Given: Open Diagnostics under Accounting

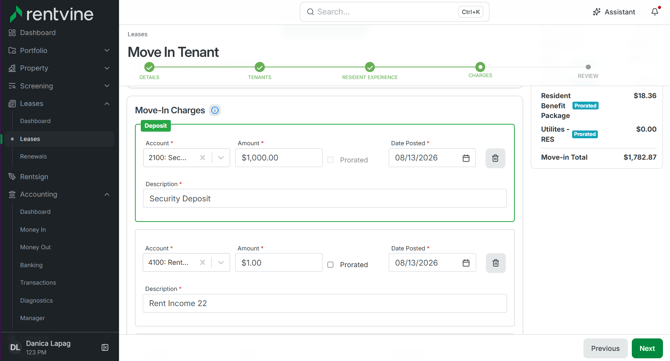Looking at the screenshot, I should point(36,301).
